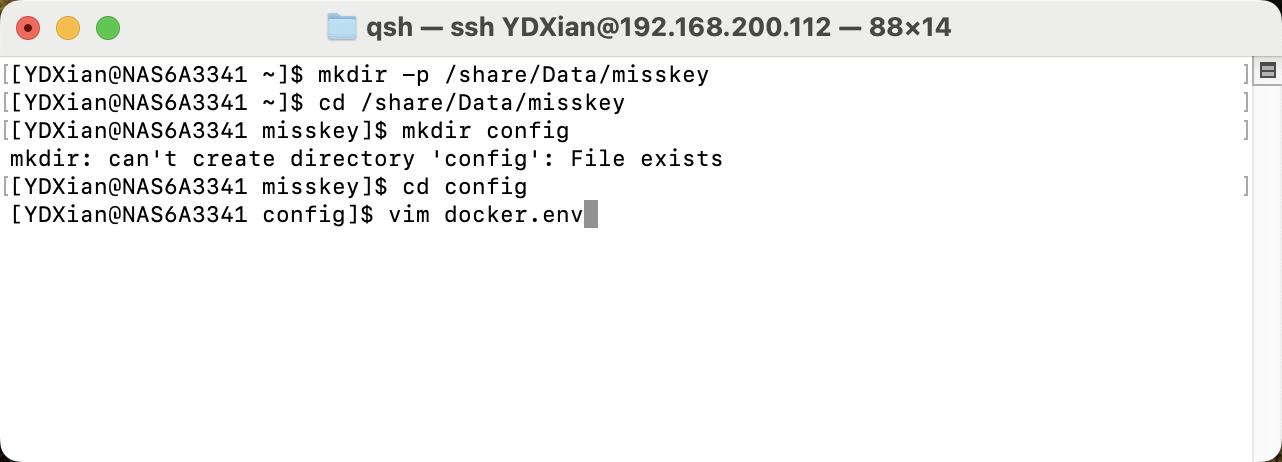Close the terminal window with red button

coord(27,28)
